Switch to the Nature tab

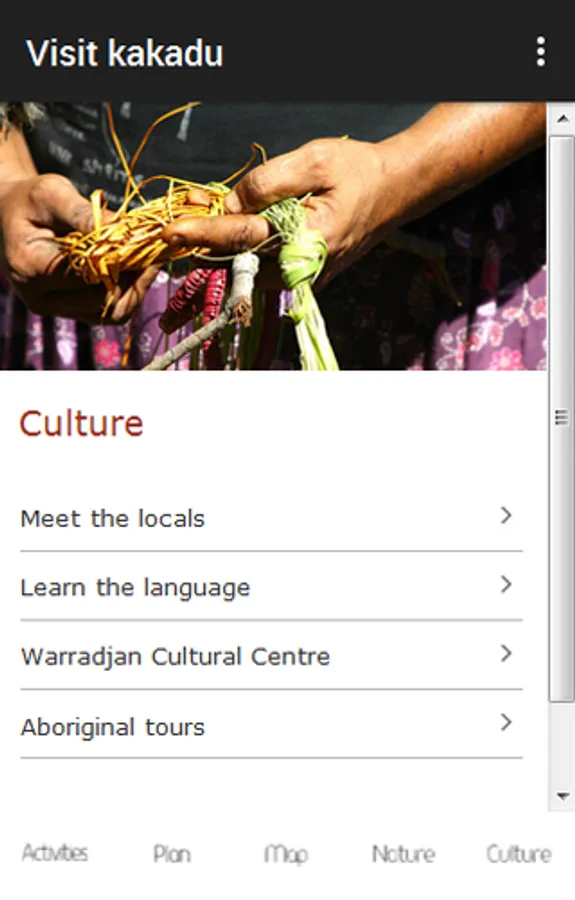click(x=403, y=854)
